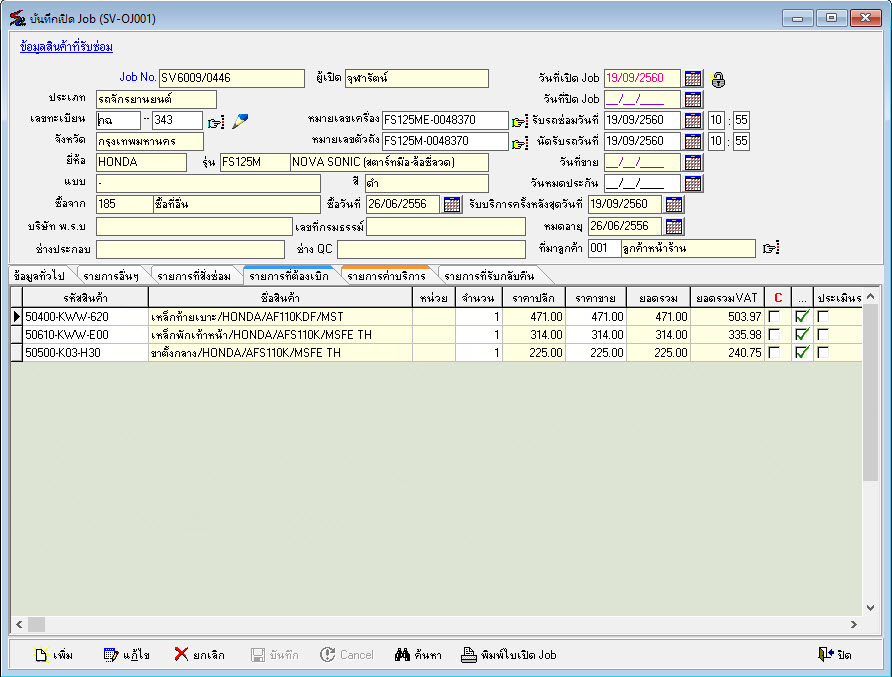The image size is (892, 677).
Task: Open calendar for วันหมดประกัน date
Action: 692,183
